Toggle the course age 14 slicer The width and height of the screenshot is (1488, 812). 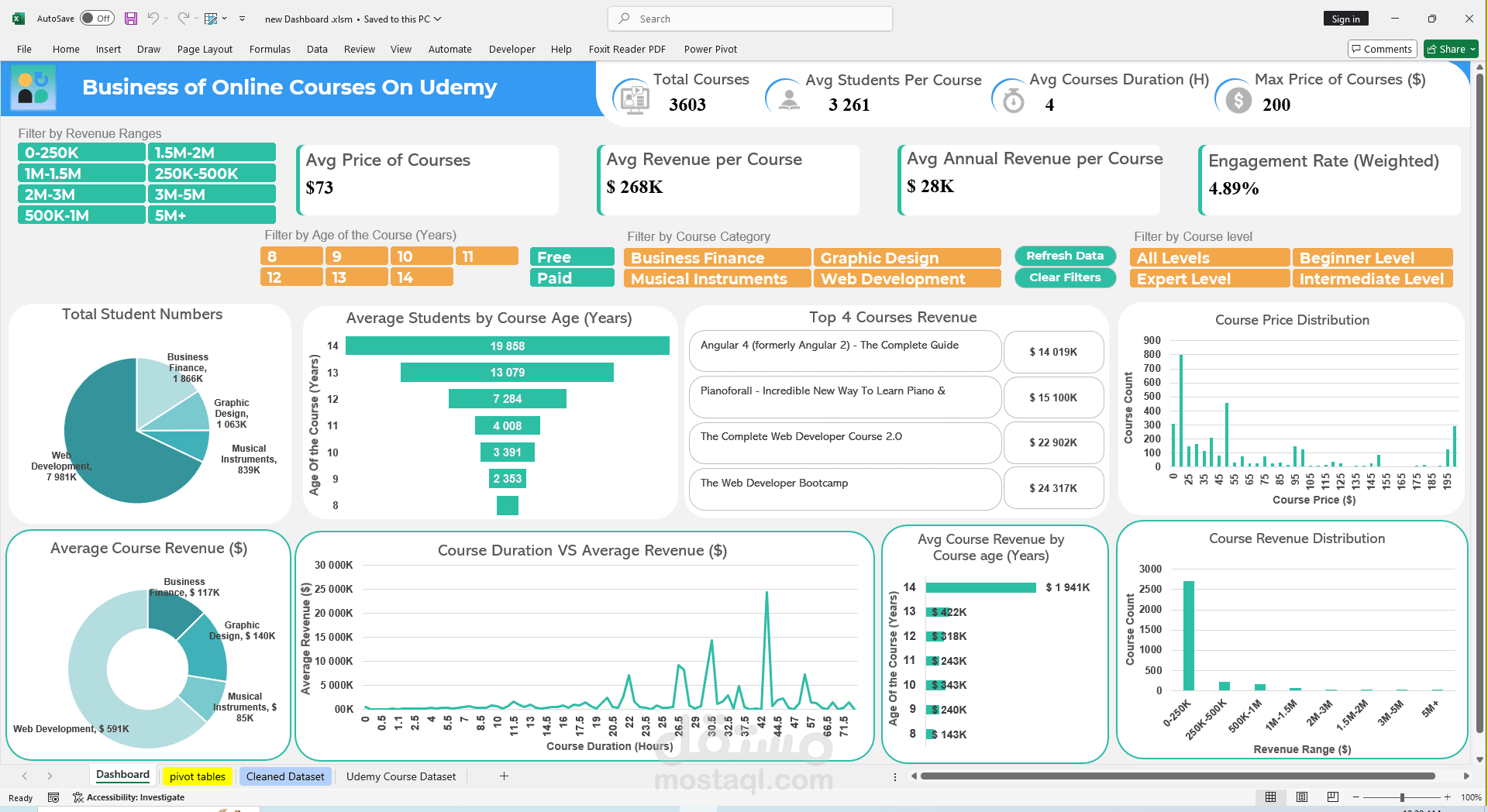pyautogui.click(x=422, y=277)
